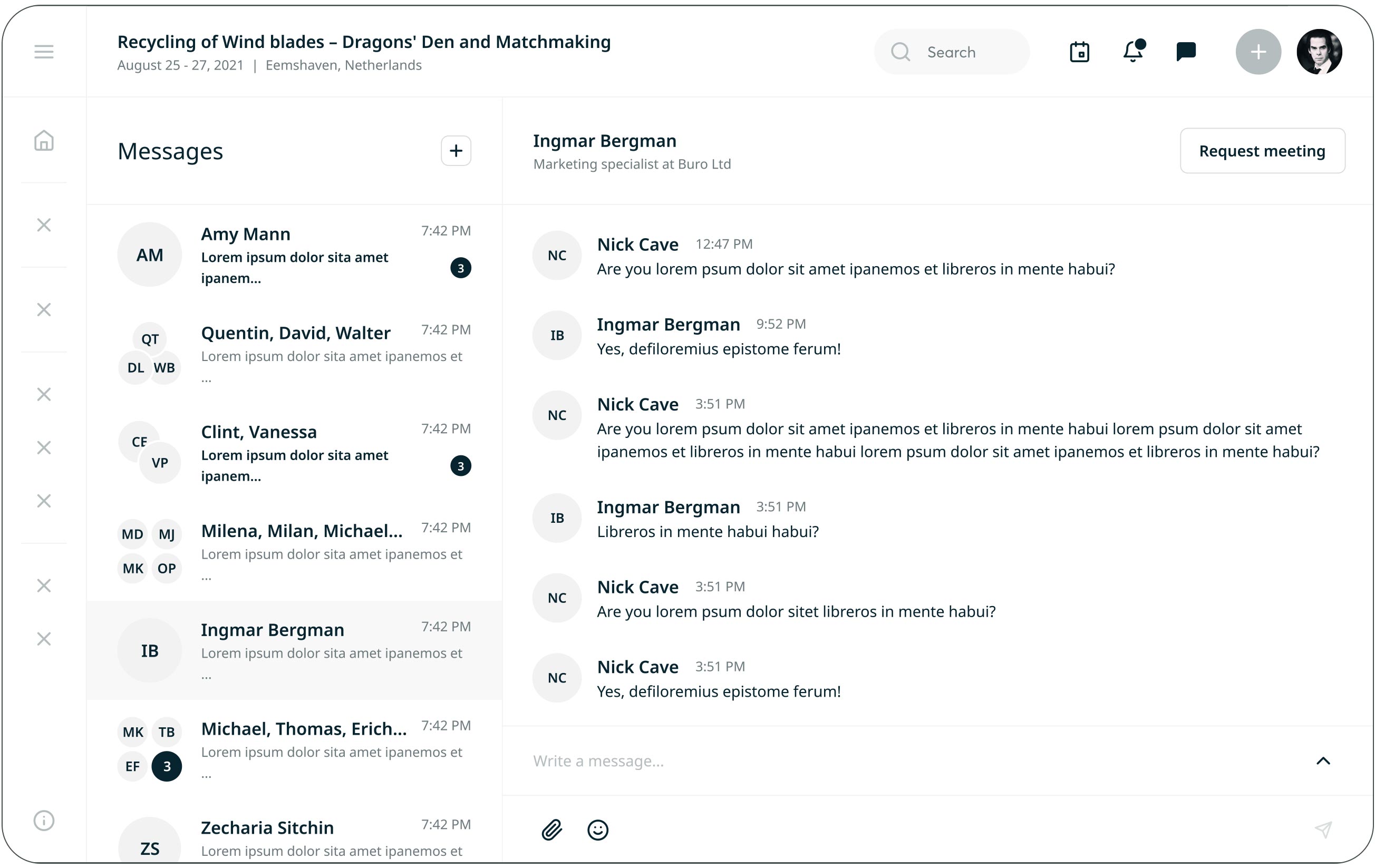The image size is (1375, 868).
Task: Open notifications bell icon
Action: [1133, 52]
